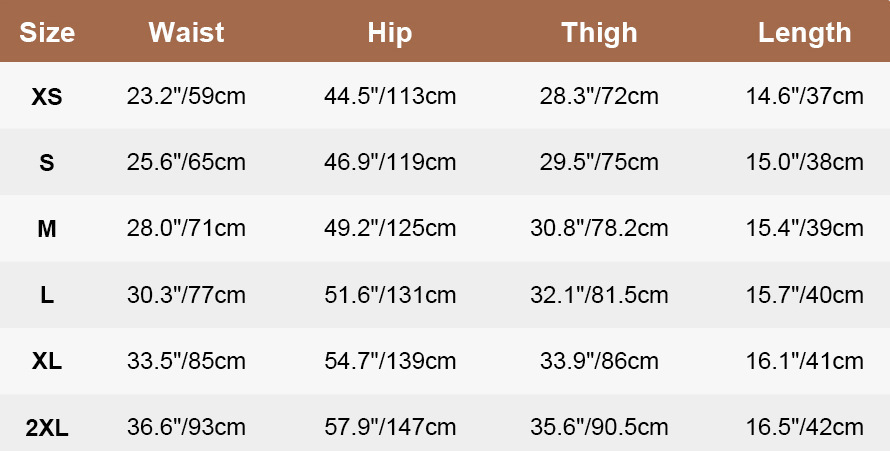Click the Waist column header
Screen dimensions: 890x451
(x=186, y=32)
